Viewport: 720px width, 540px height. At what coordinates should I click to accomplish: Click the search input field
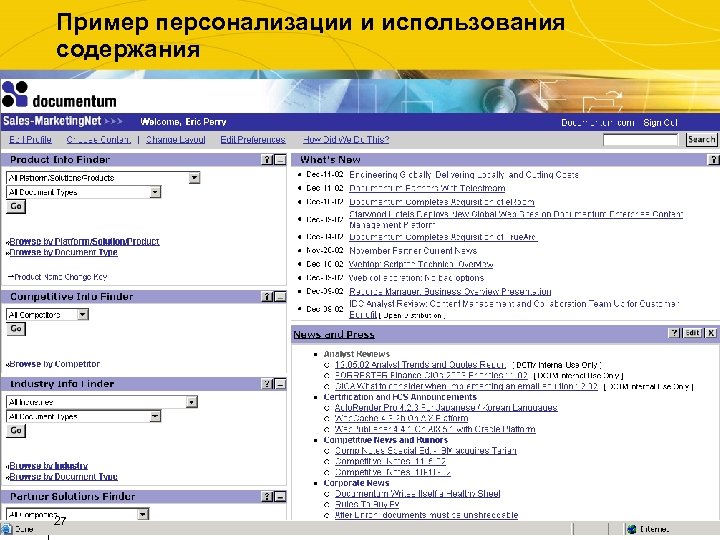pos(640,140)
